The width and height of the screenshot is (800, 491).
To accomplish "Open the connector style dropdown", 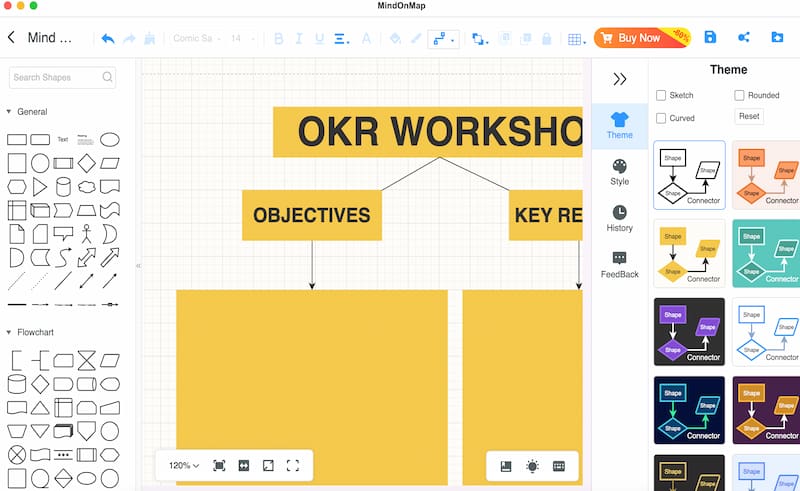I will pos(443,38).
